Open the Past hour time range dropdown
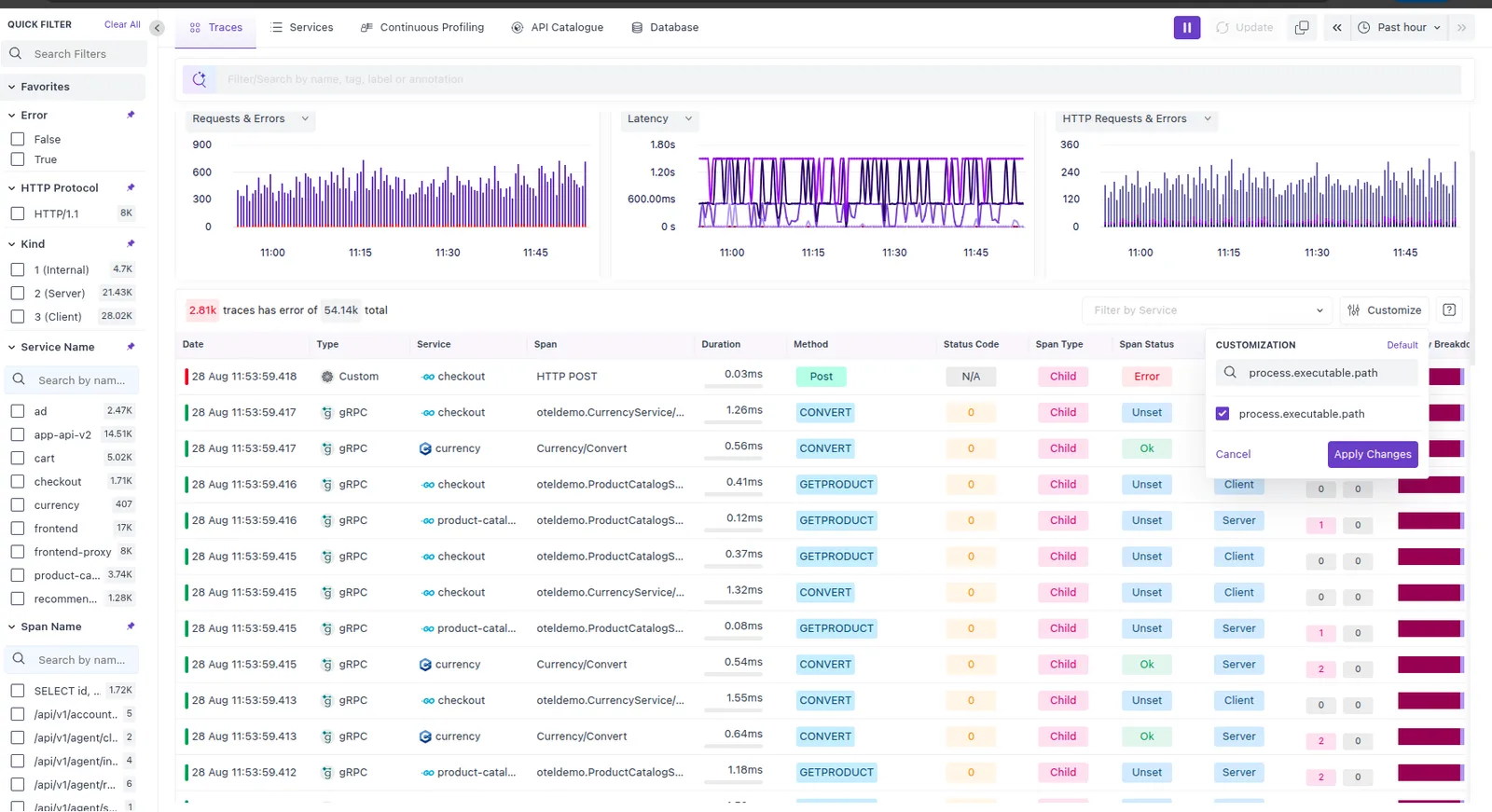 click(x=1400, y=27)
